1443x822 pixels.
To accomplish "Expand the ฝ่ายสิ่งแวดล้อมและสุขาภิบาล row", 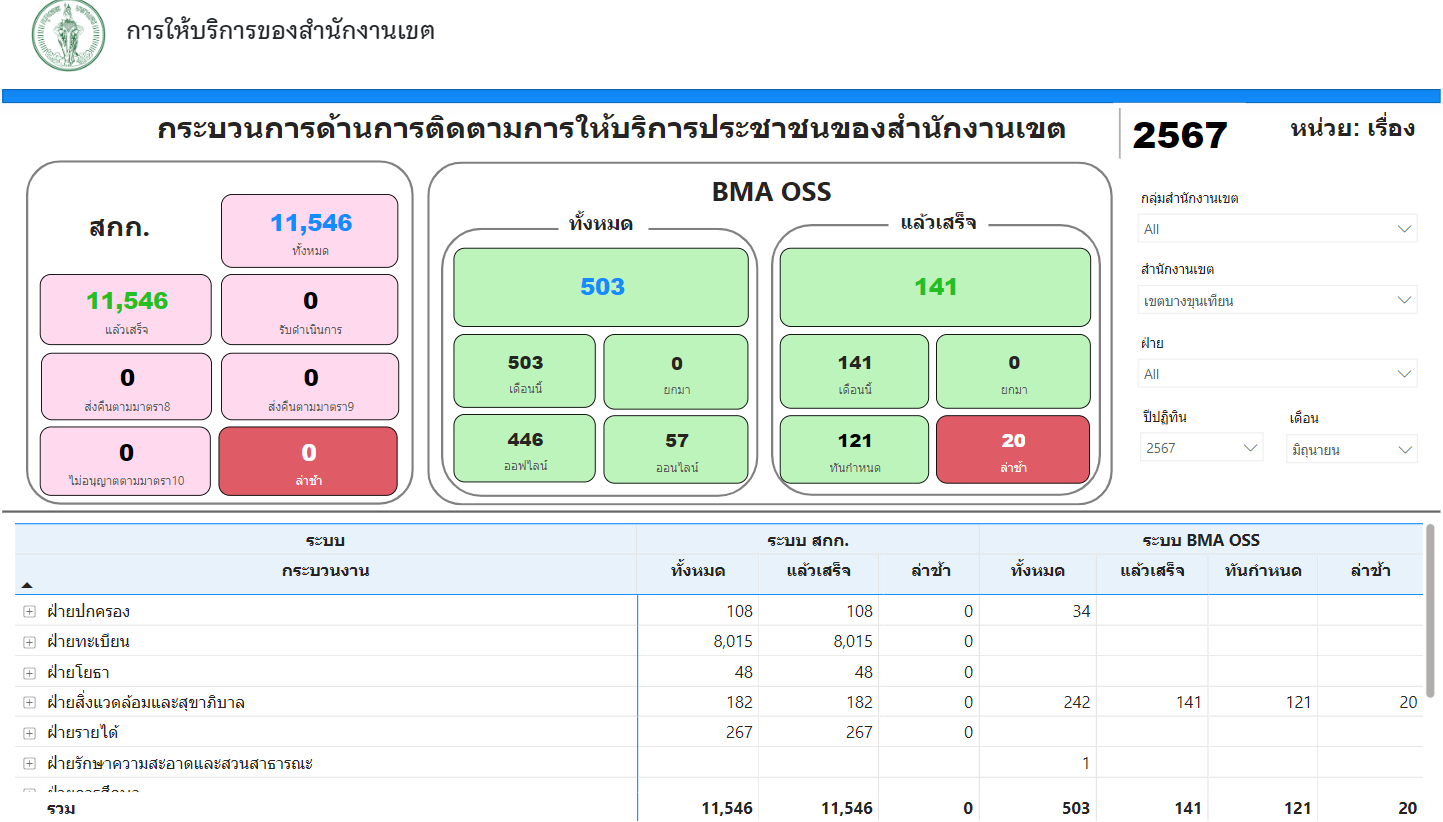I will [29, 703].
